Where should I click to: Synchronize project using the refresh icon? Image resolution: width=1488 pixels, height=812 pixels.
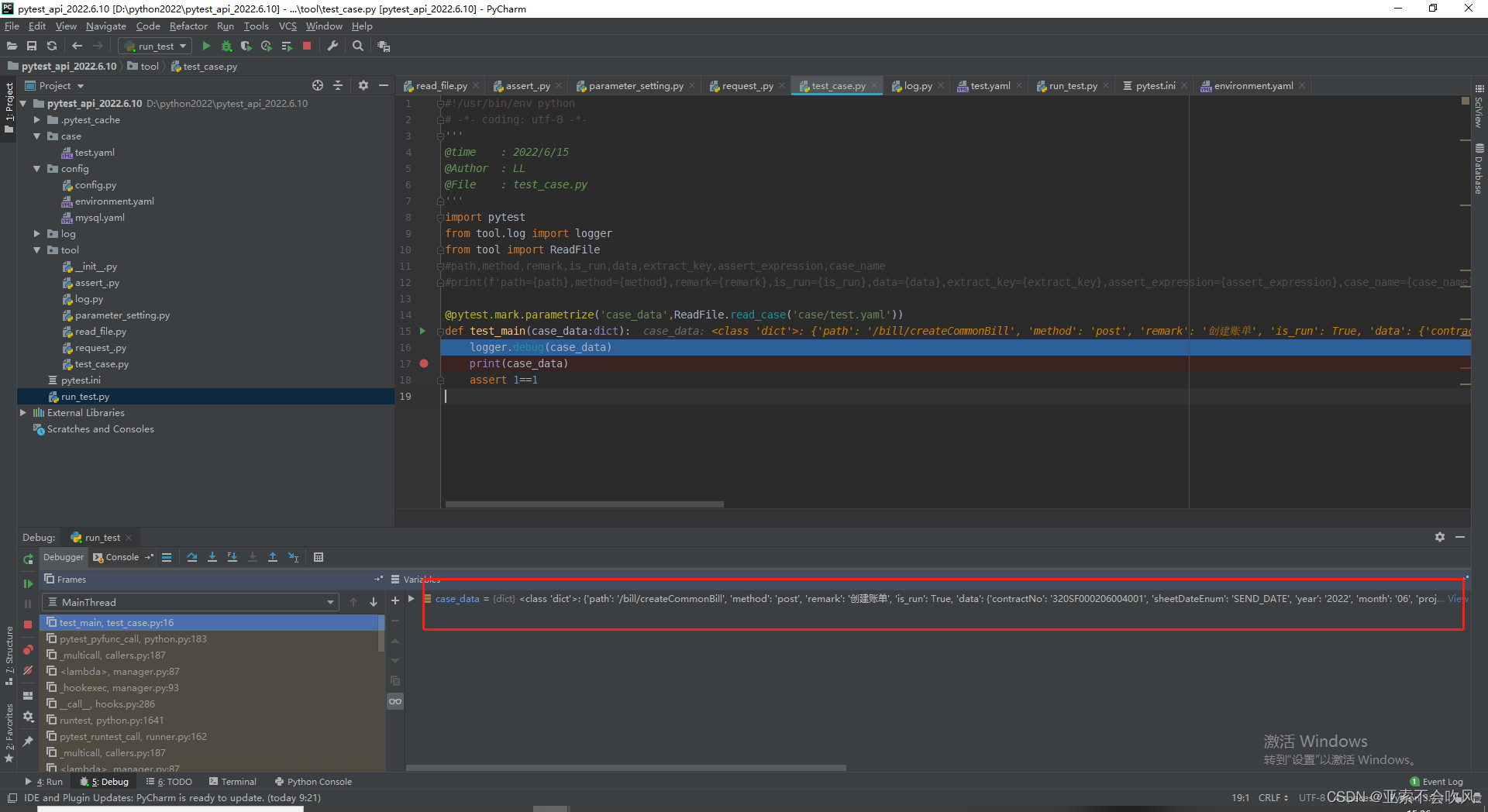click(x=52, y=46)
